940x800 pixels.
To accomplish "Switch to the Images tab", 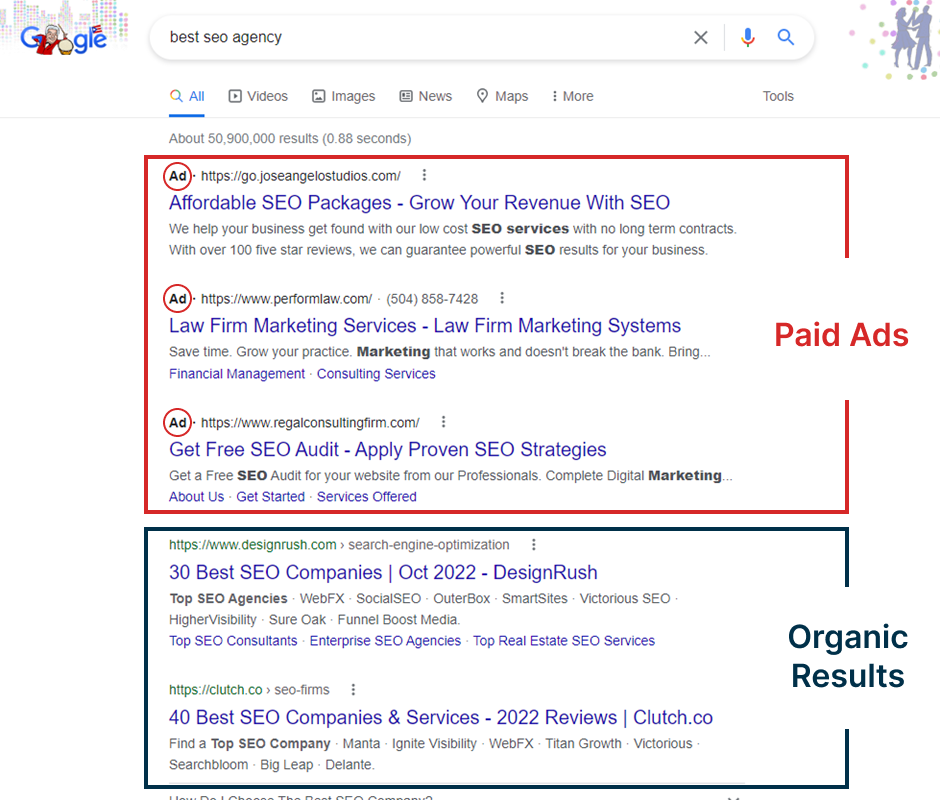I will click(x=344, y=96).
